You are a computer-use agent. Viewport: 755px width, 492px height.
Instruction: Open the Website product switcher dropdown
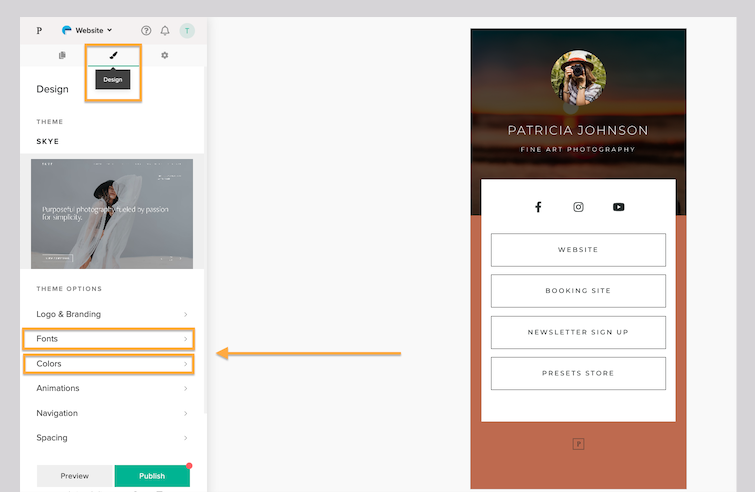(87, 30)
